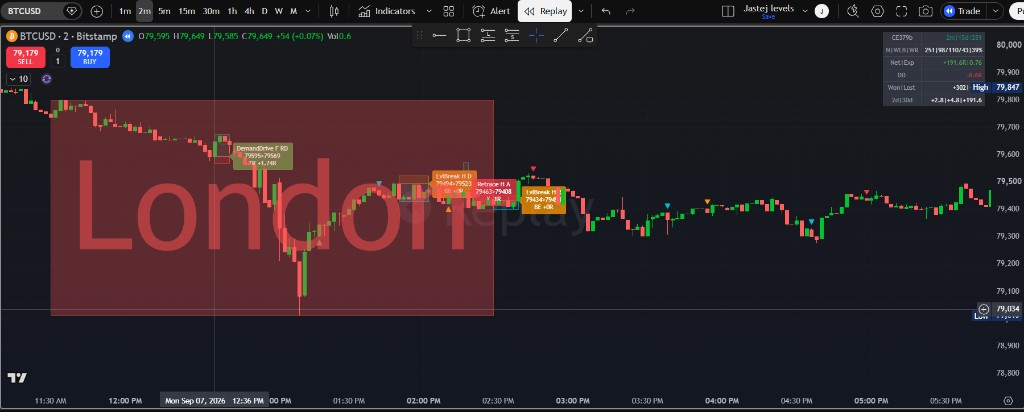Viewport: 1024px width, 412px height.
Task: Click the LvlBreak H D orange label
Action: (454, 183)
